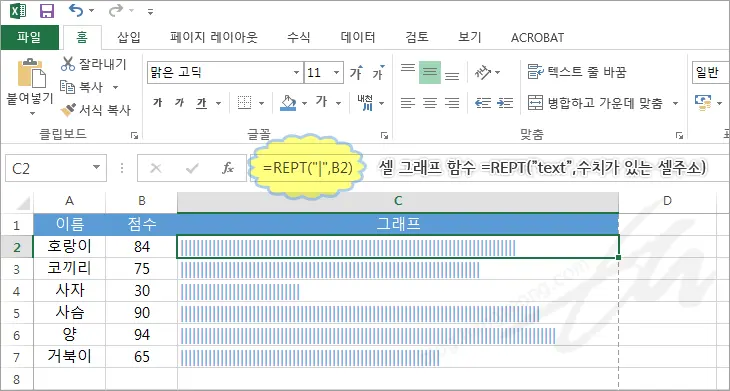Viewport: 730px width, 391px height.
Task: Toggle underline 가 formatting
Action: click(x=202, y=103)
